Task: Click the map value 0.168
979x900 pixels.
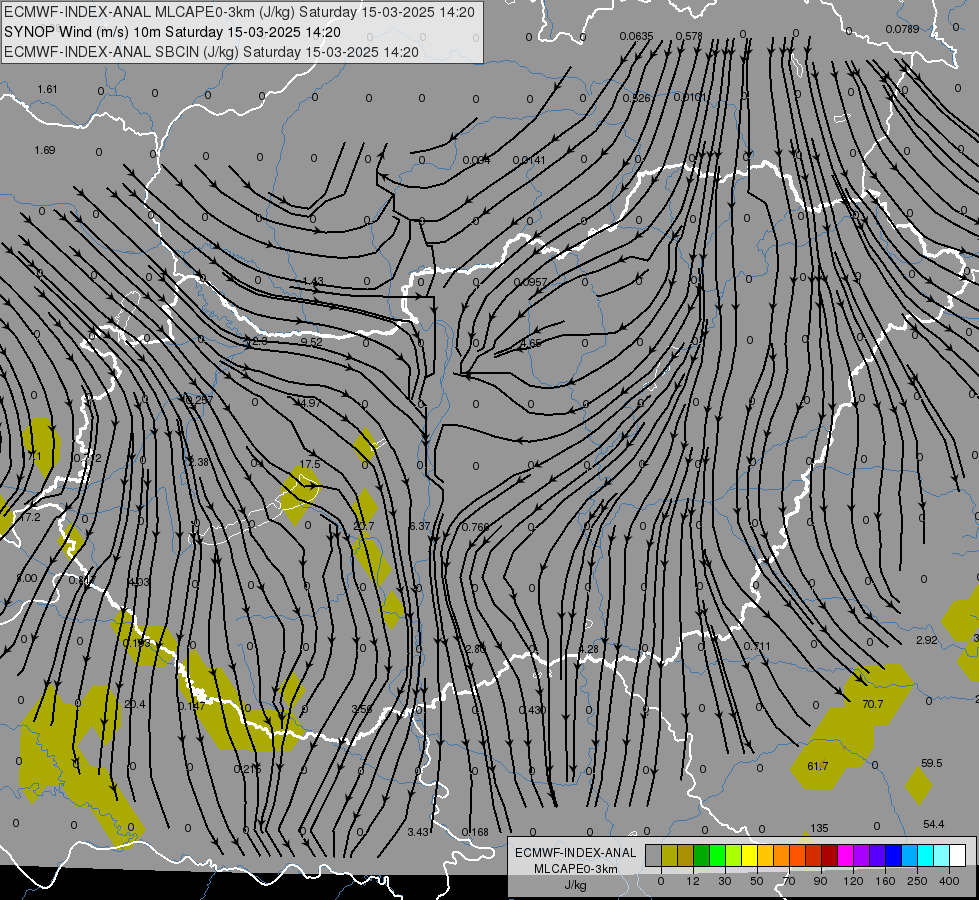Action: 475,832
